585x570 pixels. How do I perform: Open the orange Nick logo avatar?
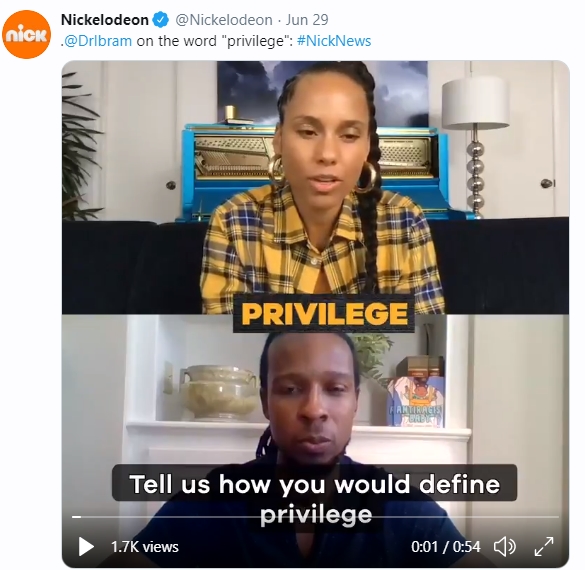click(x=26, y=34)
